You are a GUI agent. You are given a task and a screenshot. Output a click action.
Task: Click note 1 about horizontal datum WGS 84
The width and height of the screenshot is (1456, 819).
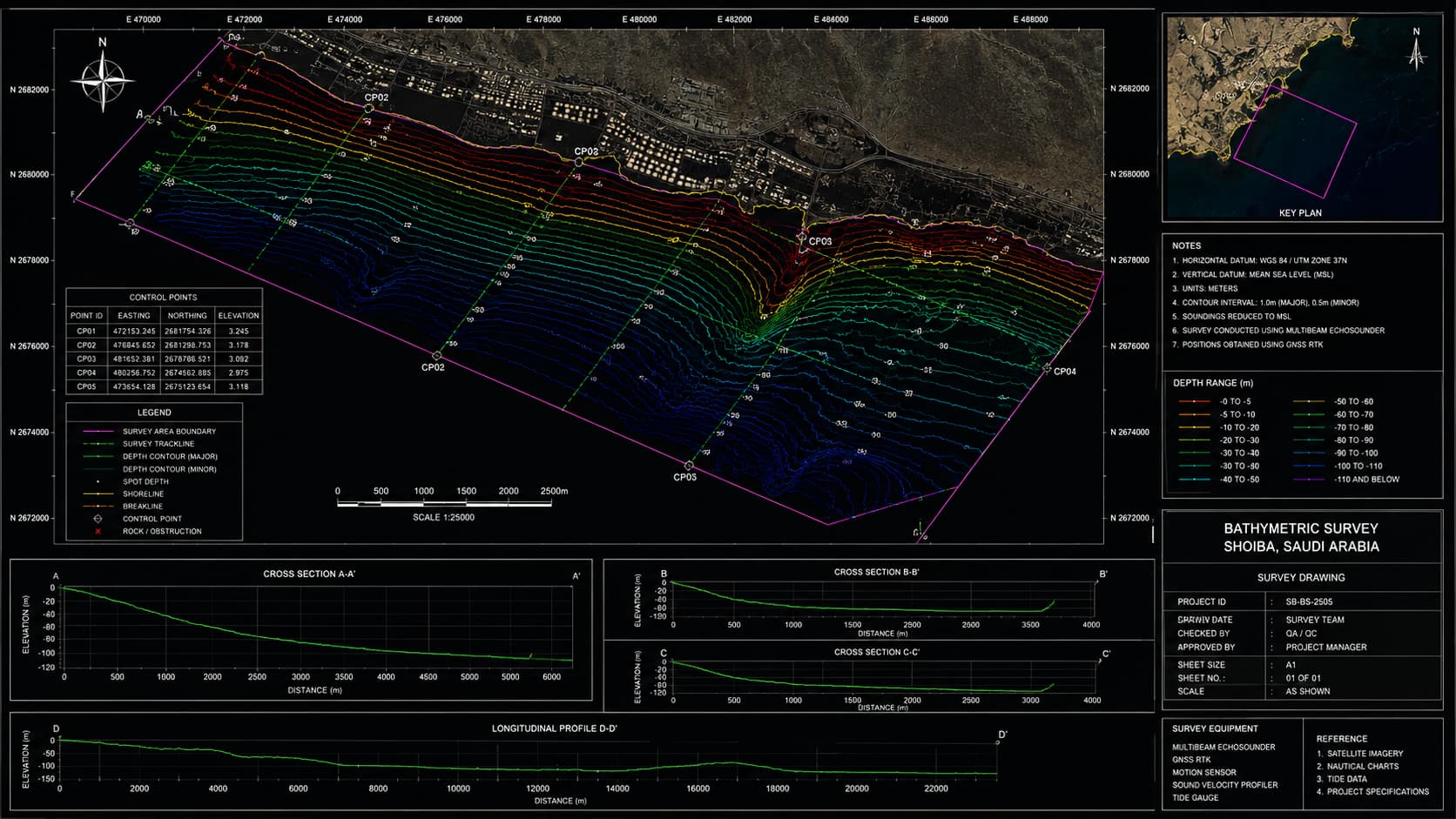(1259, 260)
